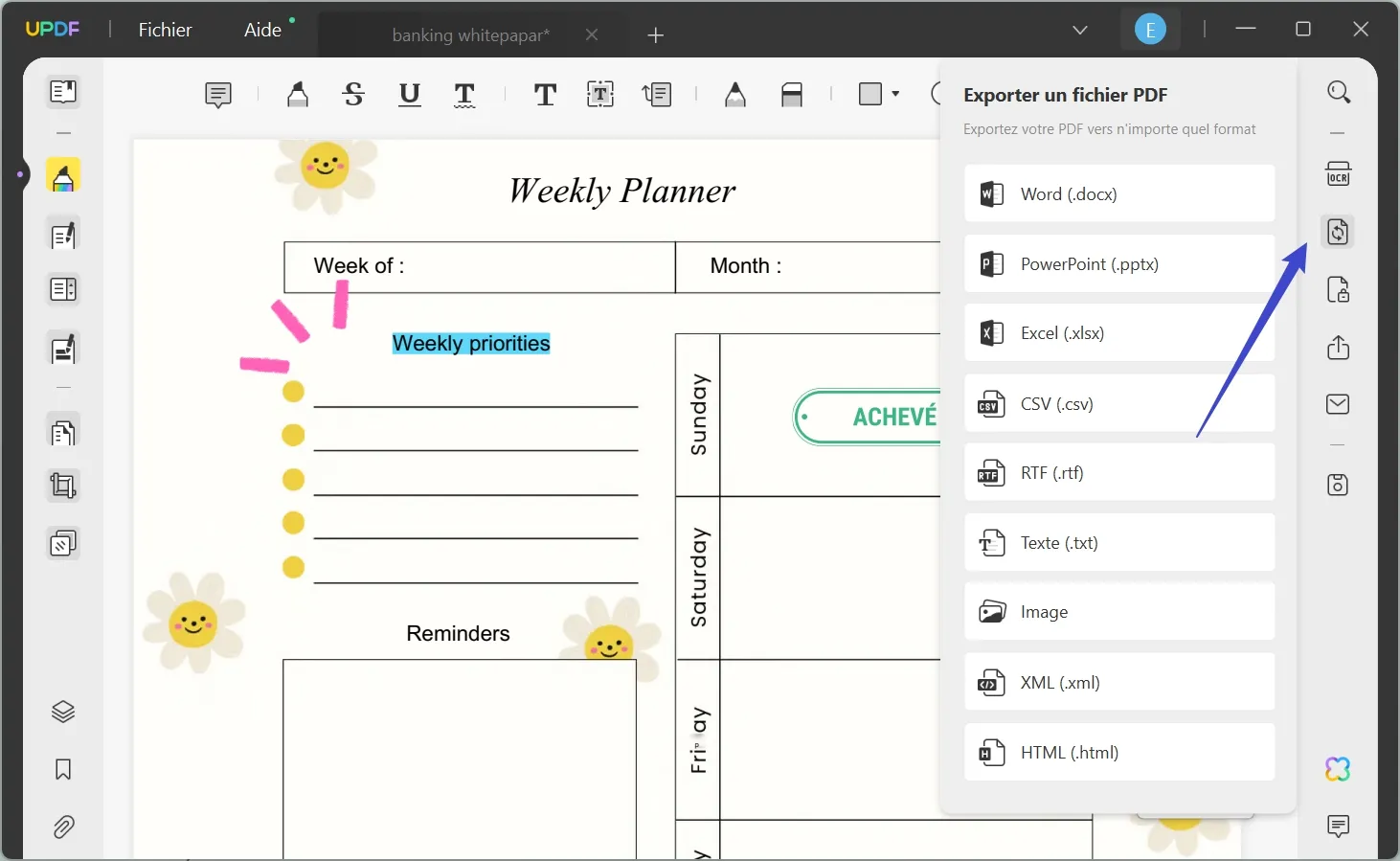Select the sticky note comment tool
The height and width of the screenshot is (861, 1400).
pos(217,94)
